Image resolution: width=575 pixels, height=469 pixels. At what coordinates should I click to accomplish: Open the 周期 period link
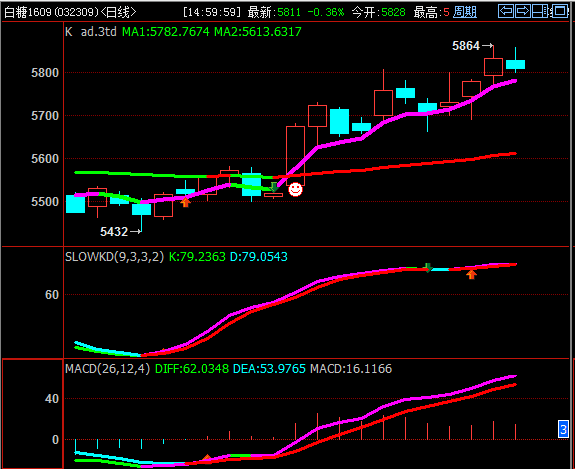[465, 12]
